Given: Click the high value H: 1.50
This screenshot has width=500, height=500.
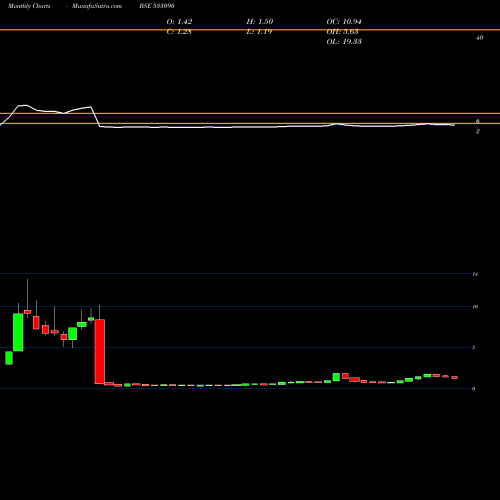Looking at the screenshot, I should point(260,22).
